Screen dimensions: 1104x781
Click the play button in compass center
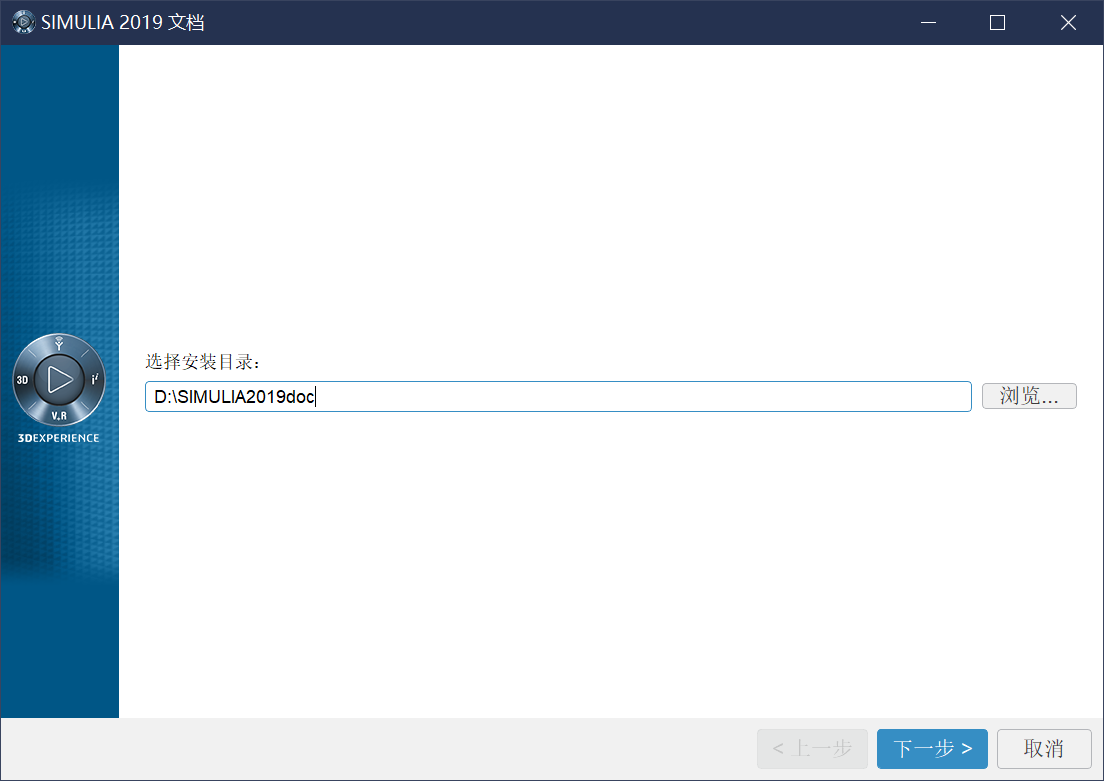point(59,380)
